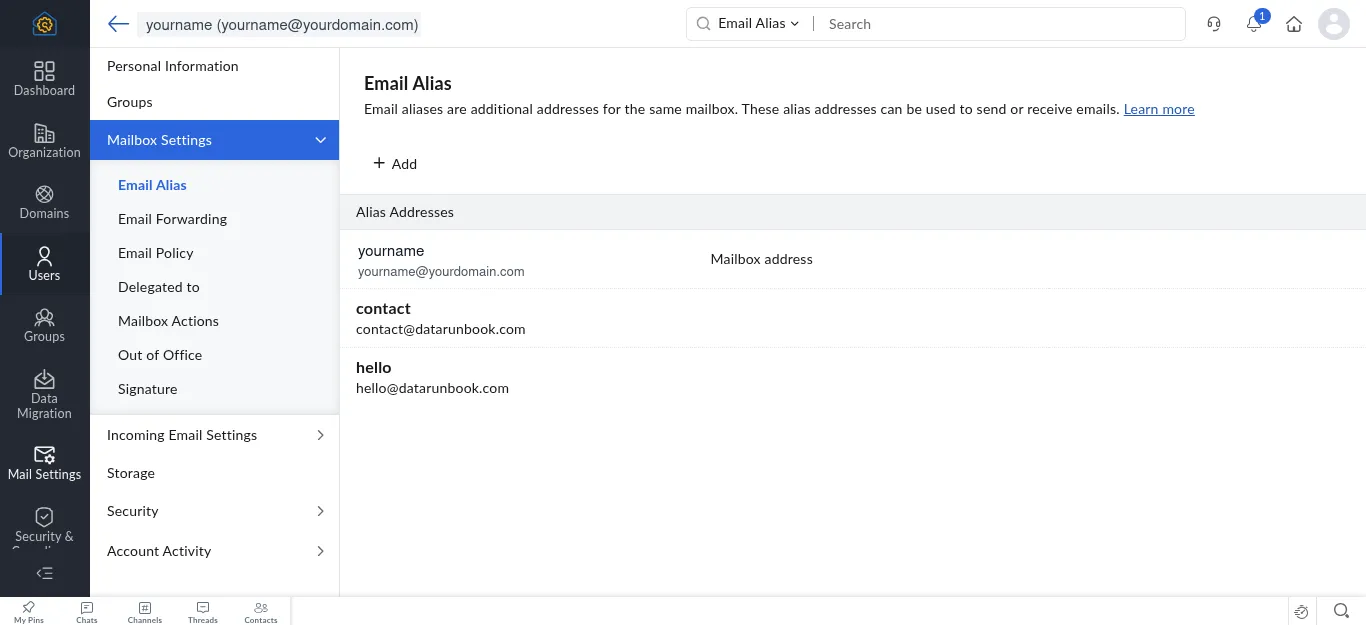This screenshot has width=1366, height=625.
Task: Open the user profile avatar
Action: [1334, 24]
